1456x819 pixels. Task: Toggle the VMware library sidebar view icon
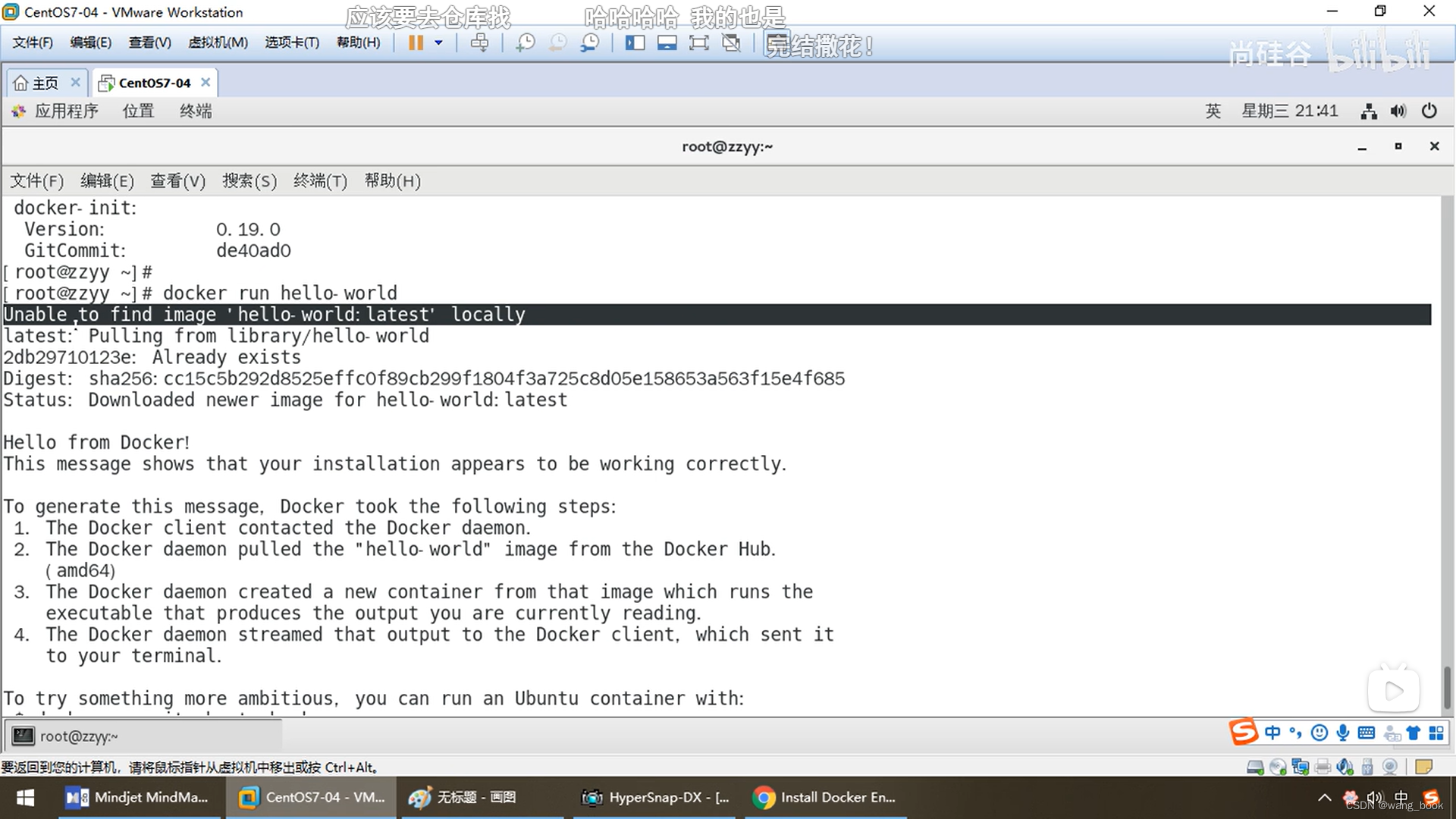[x=635, y=43]
